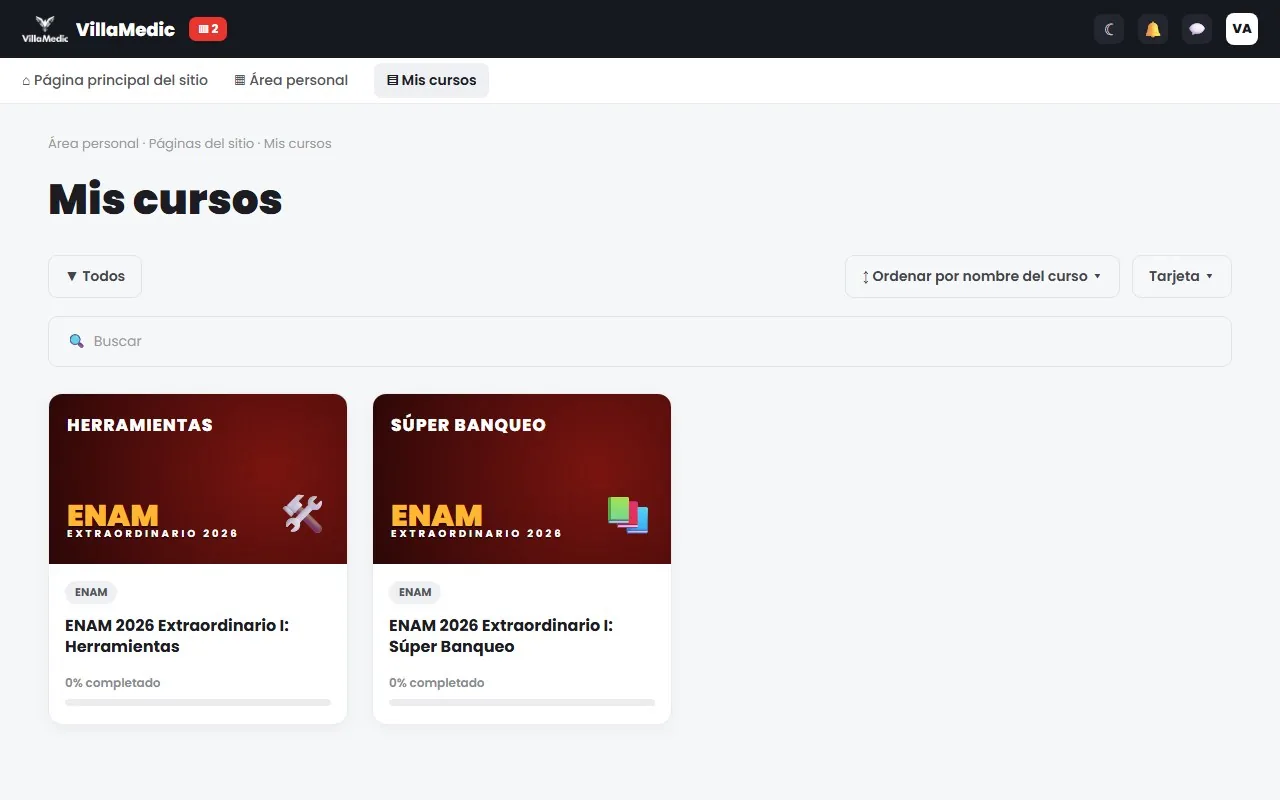Open the Herramientas course banner image
1280x800 pixels.
(x=198, y=479)
